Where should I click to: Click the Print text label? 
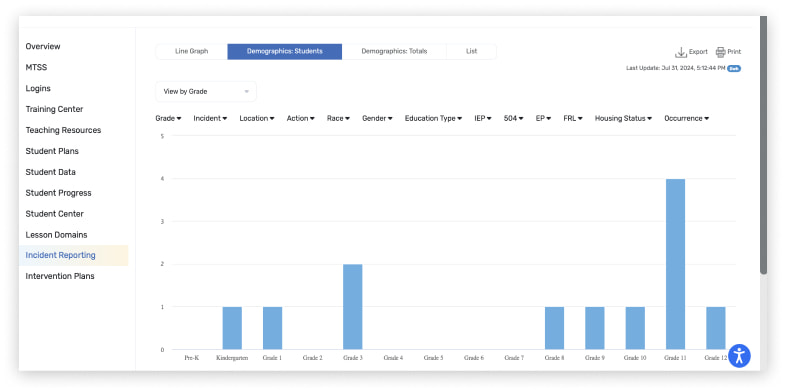(734, 52)
